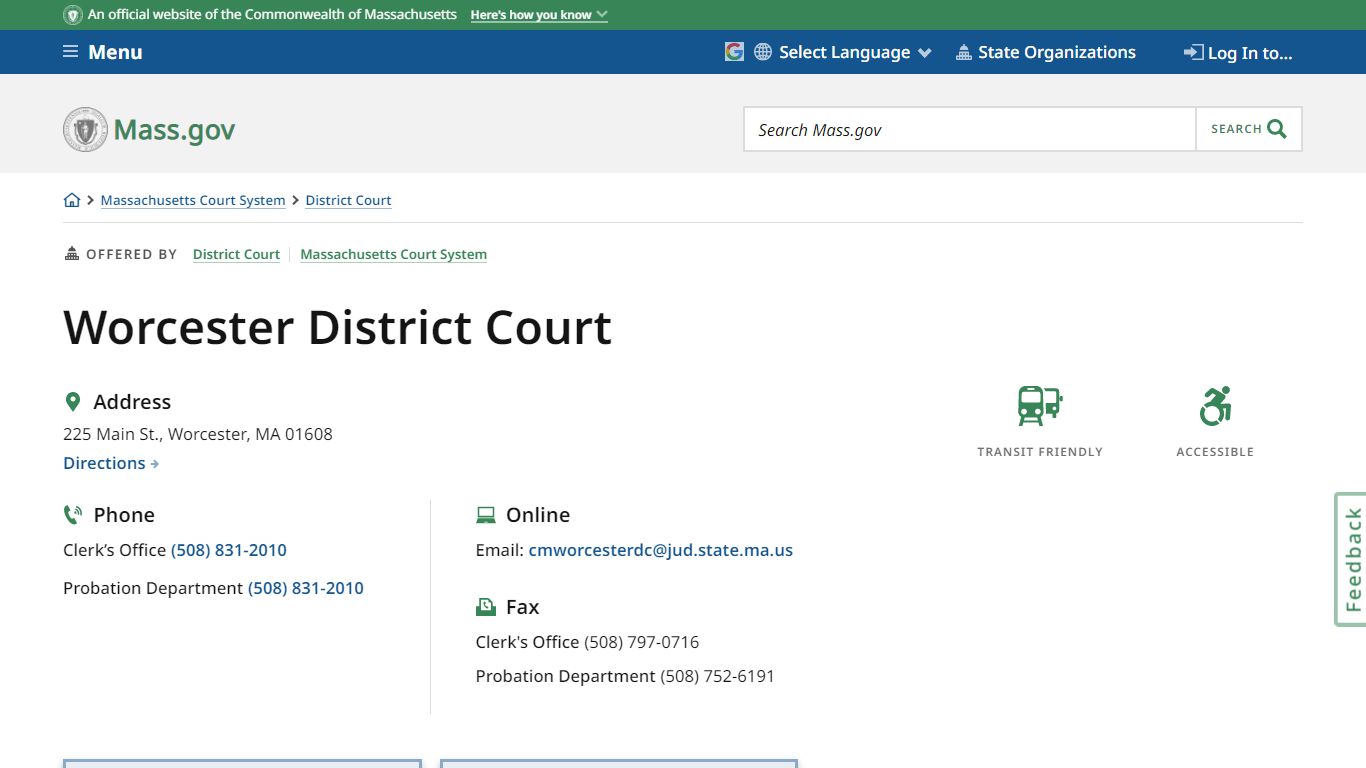
Task: Click Probation Department fax (508) 752-6191
Action: tap(718, 676)
